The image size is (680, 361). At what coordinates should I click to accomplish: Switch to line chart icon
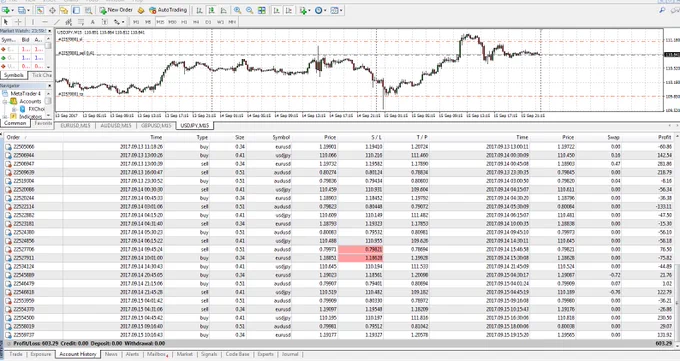(x=224, y=10)
